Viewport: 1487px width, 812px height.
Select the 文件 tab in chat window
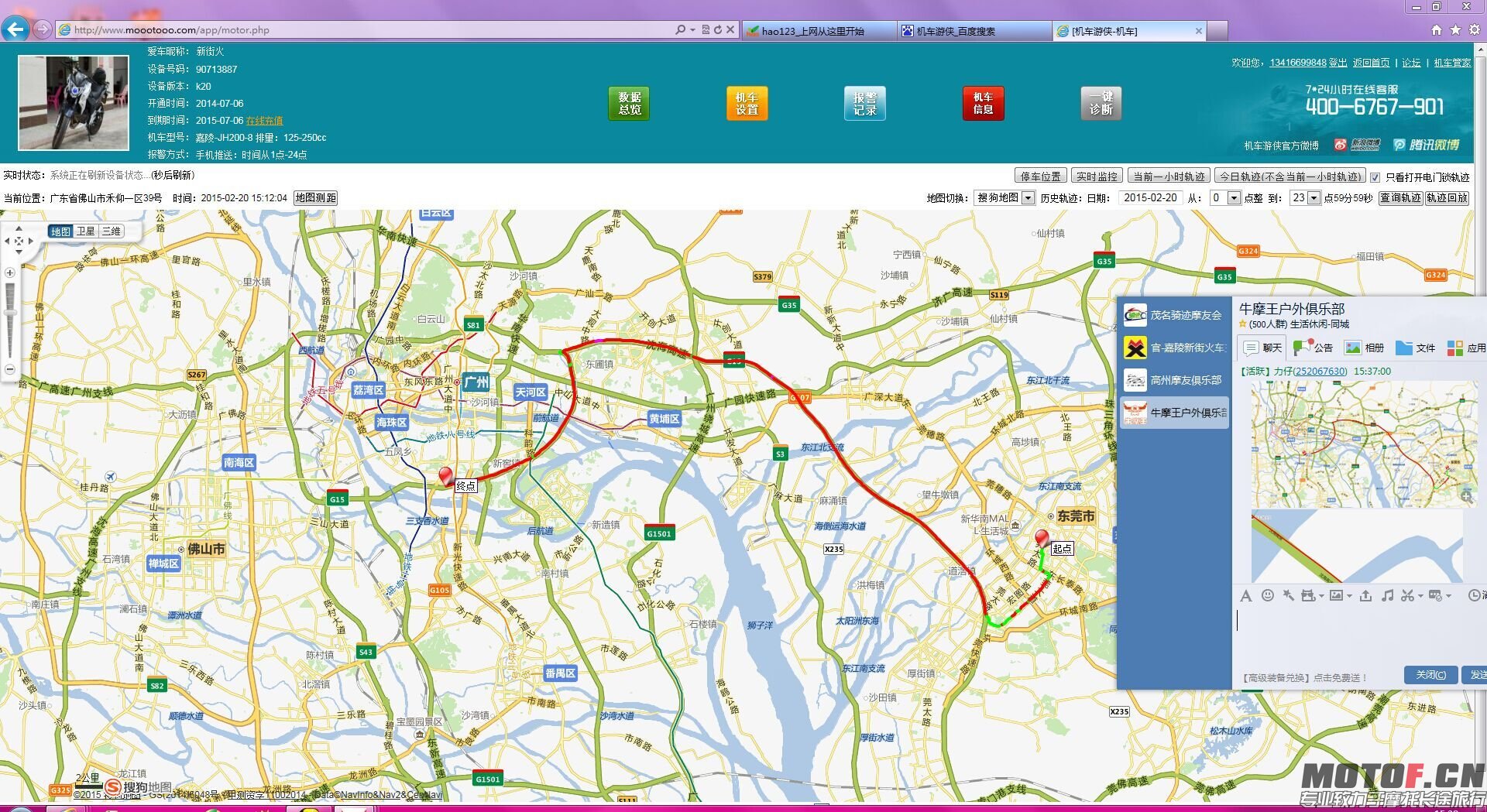[1416, 348]
